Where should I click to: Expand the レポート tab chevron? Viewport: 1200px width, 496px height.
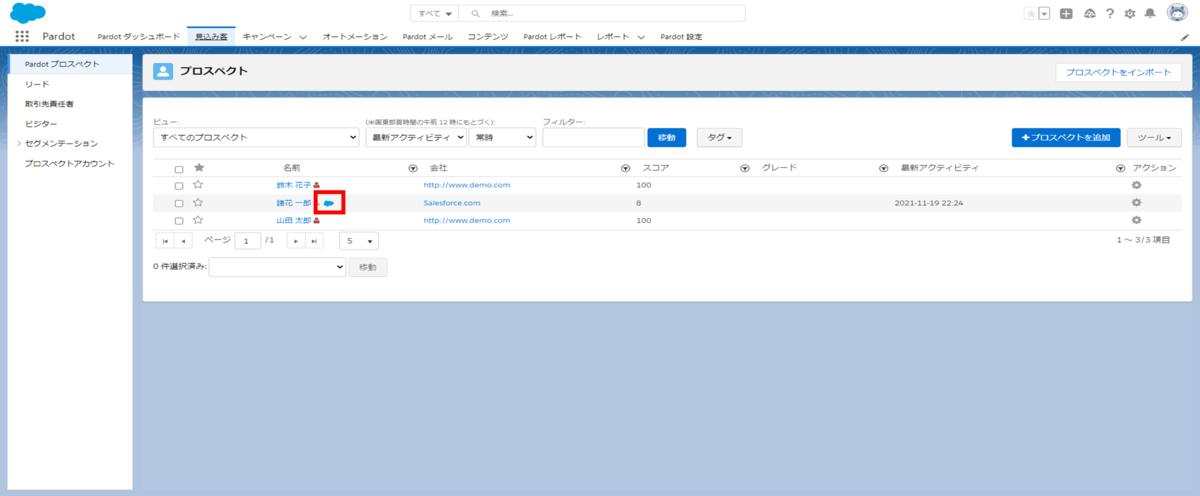click(x=641, y=37)
